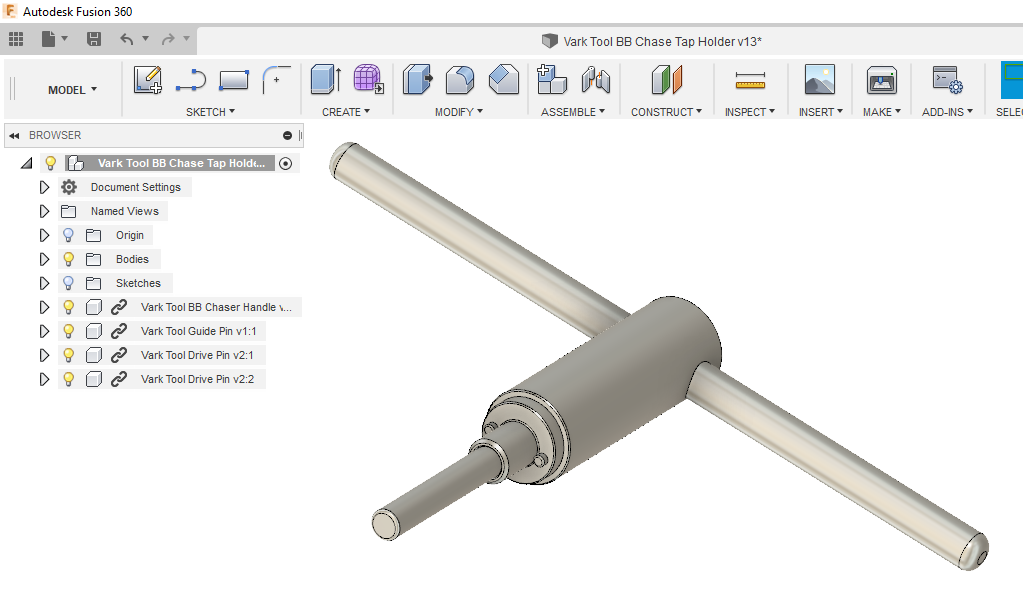Viewport: 1023px width, 601px height.
Task: Activate the Extrude tool
Action: click(x=325, y=80)
